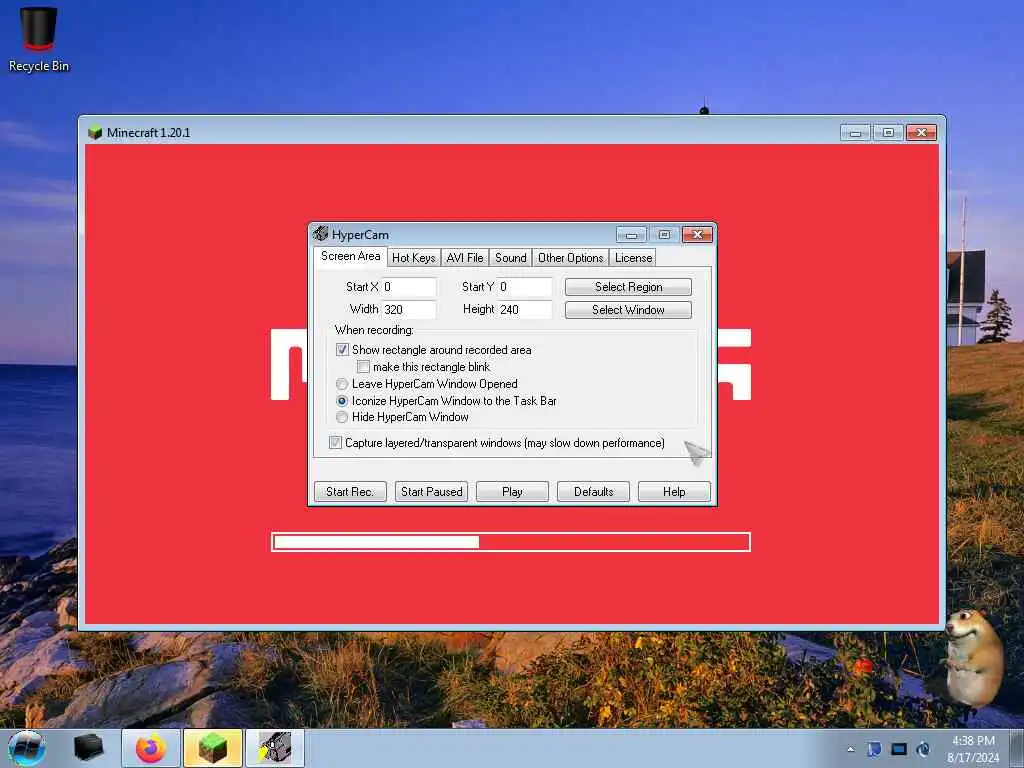Choose Iconize HyperCam Window to Task Bar

342,400
